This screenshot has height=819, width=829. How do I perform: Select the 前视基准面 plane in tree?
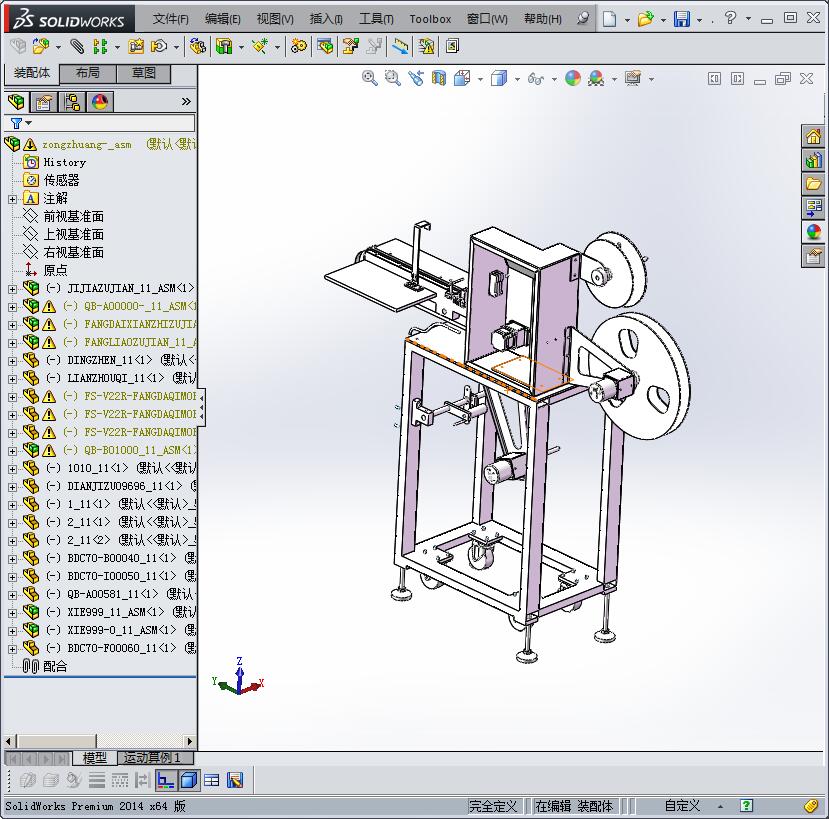[73, 216]
